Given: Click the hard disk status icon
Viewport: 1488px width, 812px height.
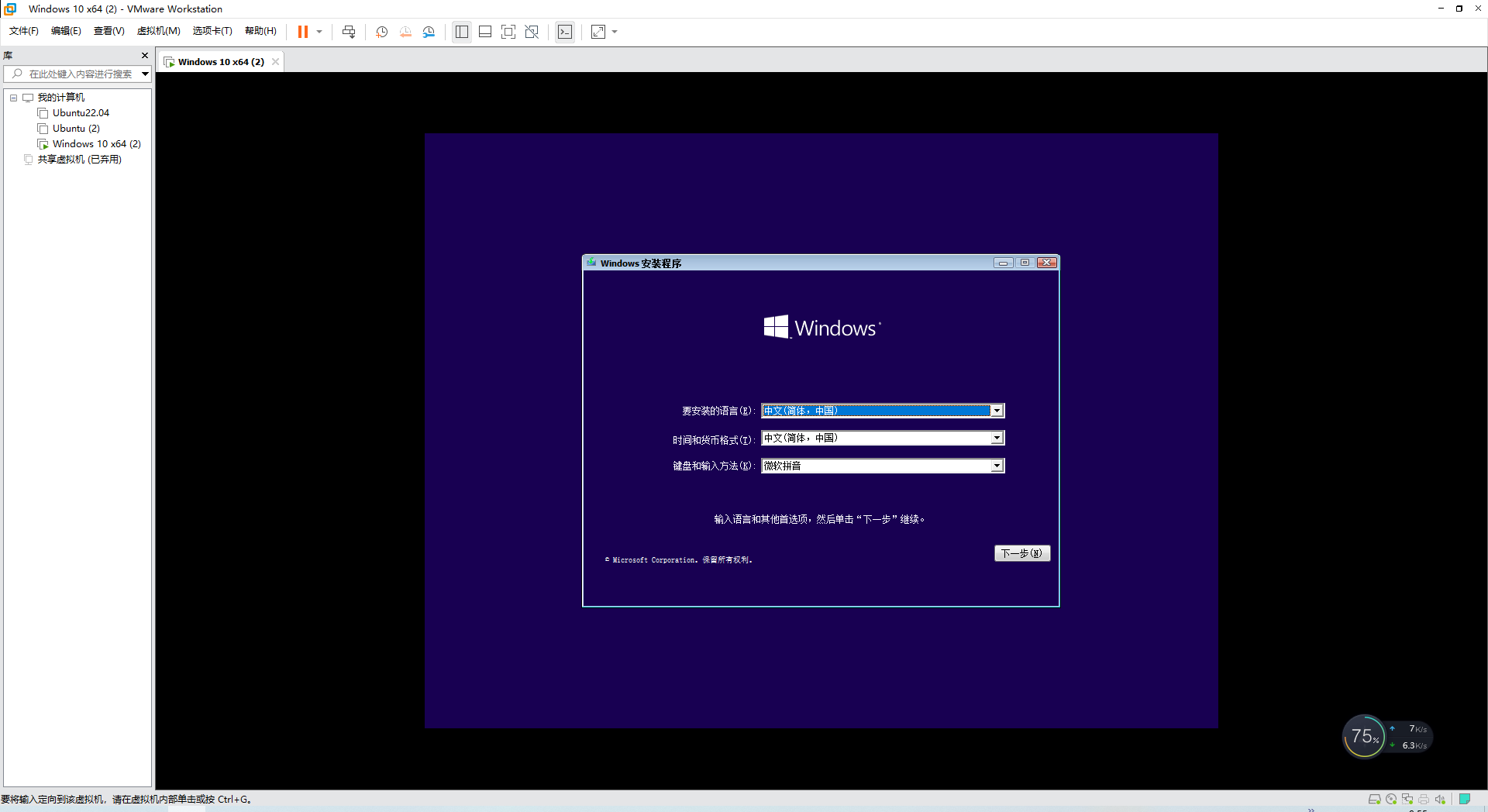Looking at the screenshot, I should 1374,799.
